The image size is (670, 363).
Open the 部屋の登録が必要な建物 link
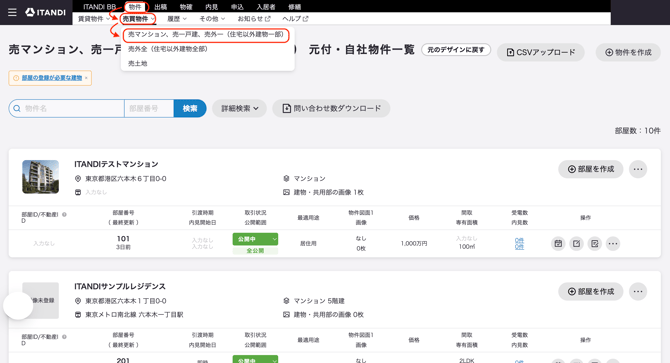(x=52, y=78)
